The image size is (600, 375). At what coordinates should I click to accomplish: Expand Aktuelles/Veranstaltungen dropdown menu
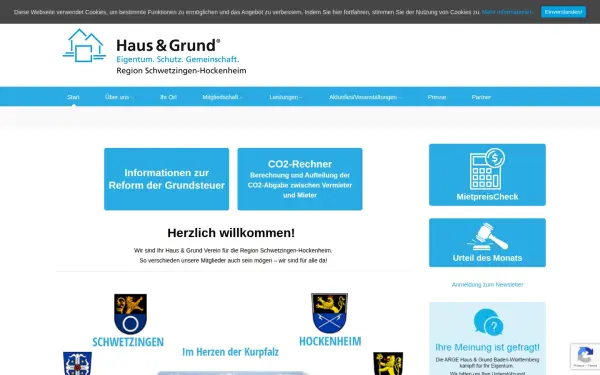point(365,97)
